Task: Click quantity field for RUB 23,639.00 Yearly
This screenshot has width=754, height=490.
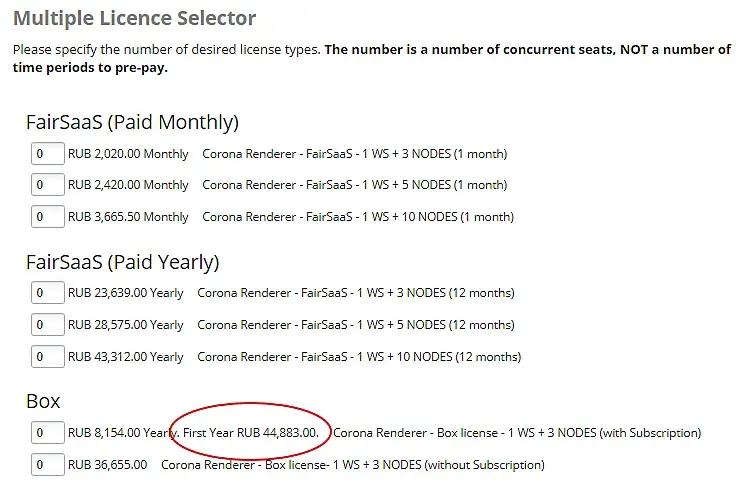Action: tap(48, 293)
